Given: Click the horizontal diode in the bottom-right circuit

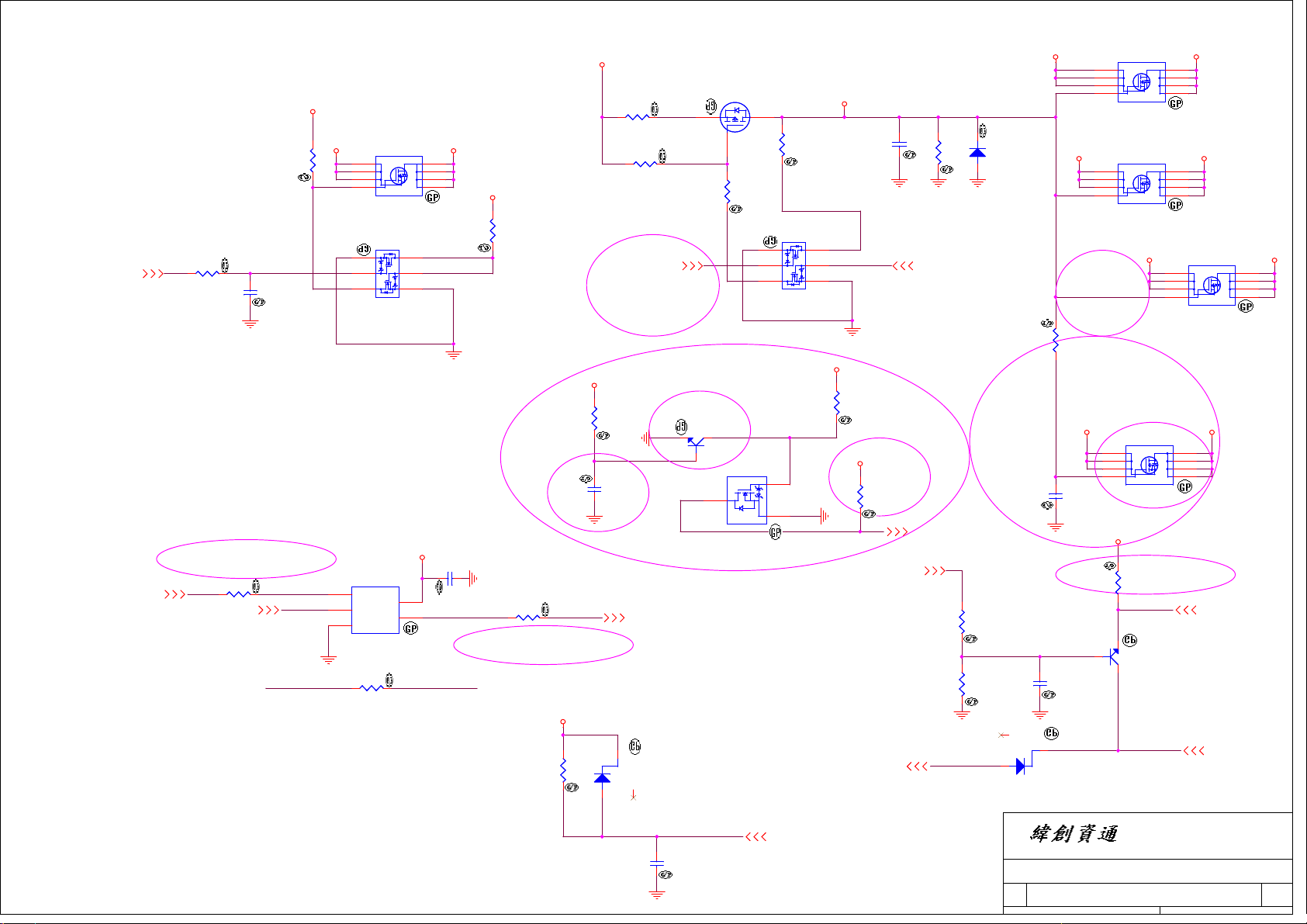Looking at the screenshot, I should click(x=1021, y=767).
